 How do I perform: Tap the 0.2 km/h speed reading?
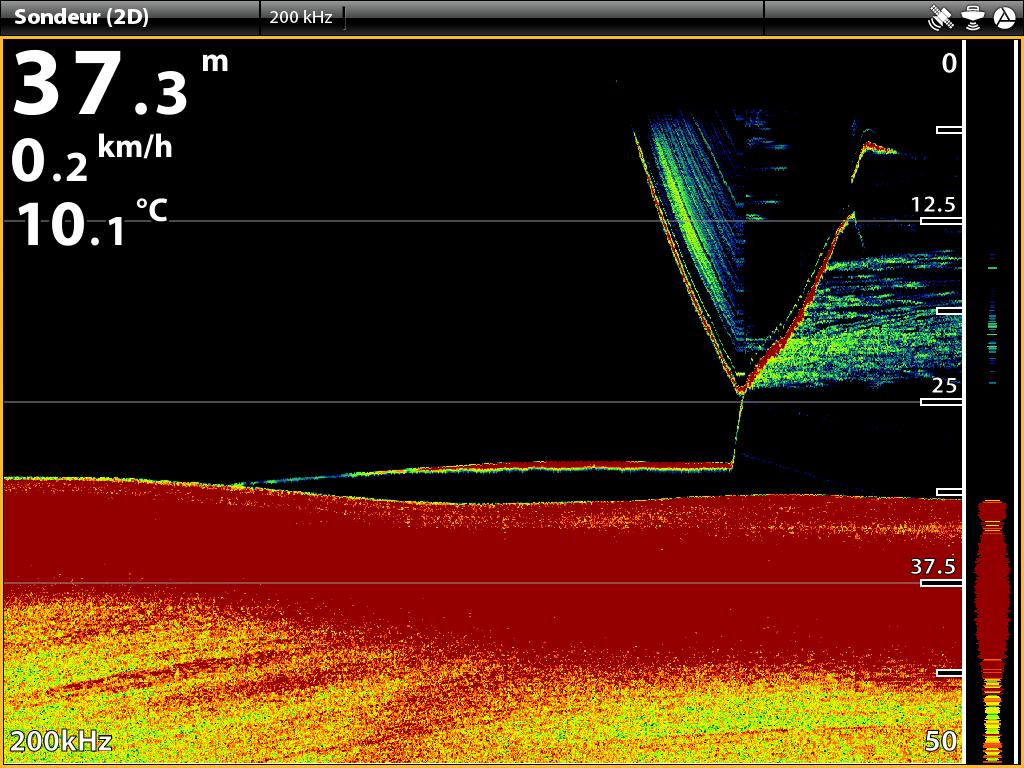tap(92, 158)
